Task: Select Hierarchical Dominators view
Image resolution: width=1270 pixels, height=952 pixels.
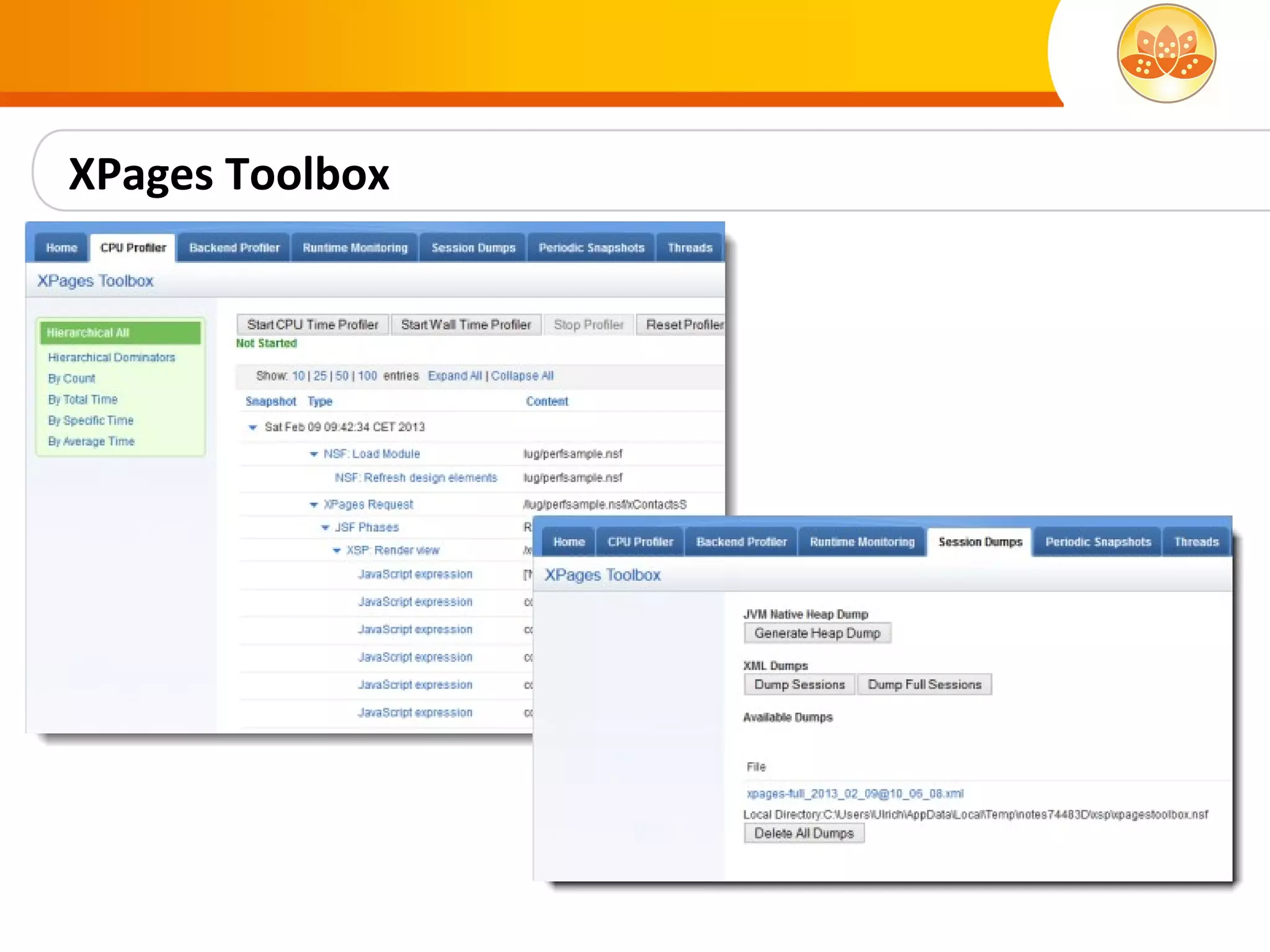Action: coord(112,358)
